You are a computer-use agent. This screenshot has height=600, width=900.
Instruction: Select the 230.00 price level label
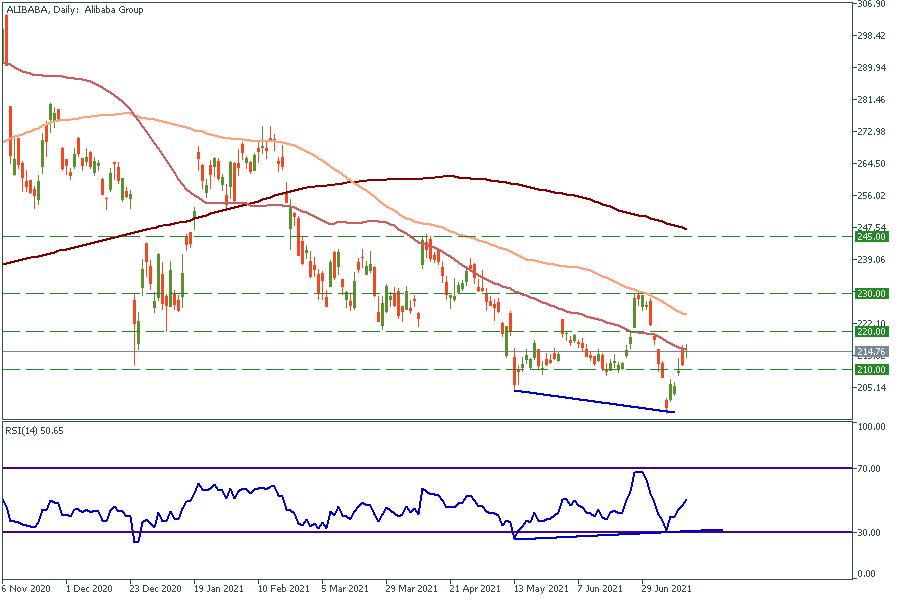(872, 293)
